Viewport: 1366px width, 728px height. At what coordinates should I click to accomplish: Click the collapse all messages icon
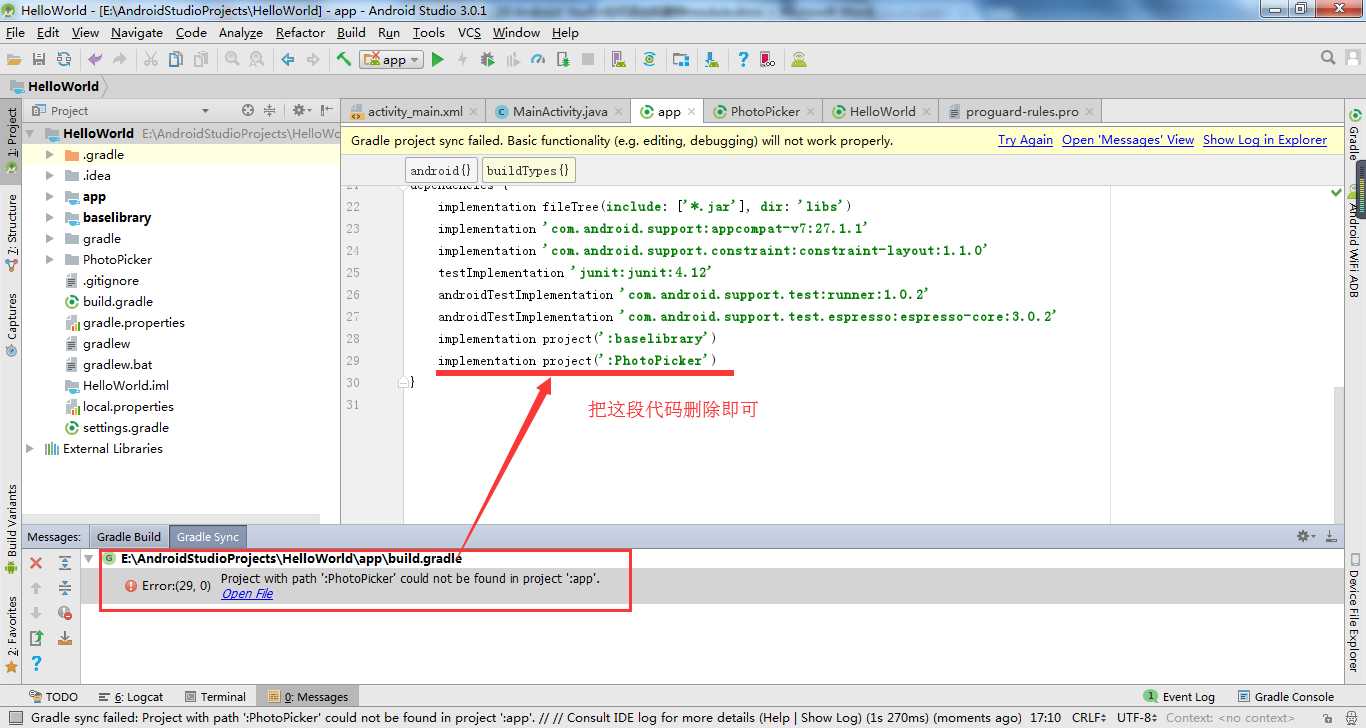click(x=65, y=588)
